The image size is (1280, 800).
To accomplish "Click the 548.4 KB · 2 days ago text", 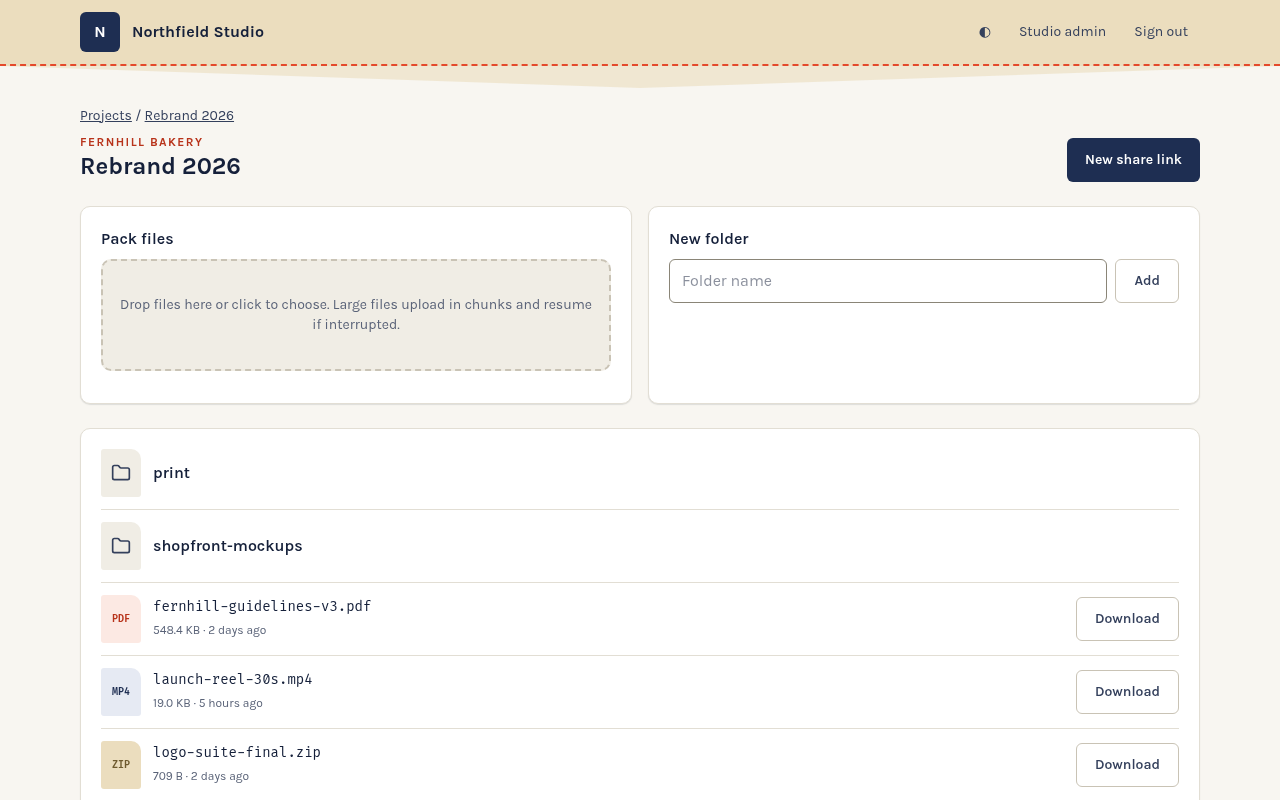I will tap(210, 630).
